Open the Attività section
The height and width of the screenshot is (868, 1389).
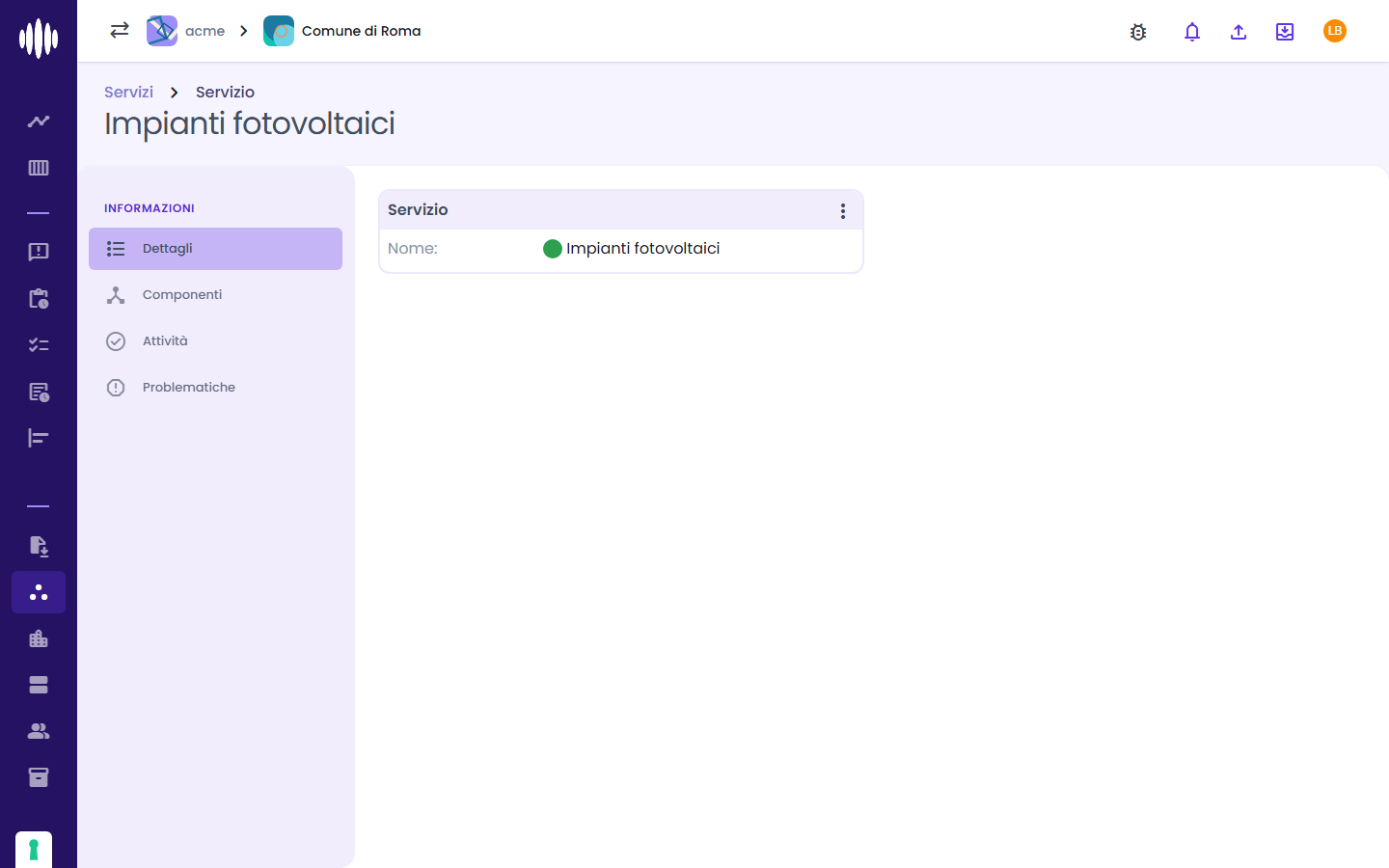215,341
